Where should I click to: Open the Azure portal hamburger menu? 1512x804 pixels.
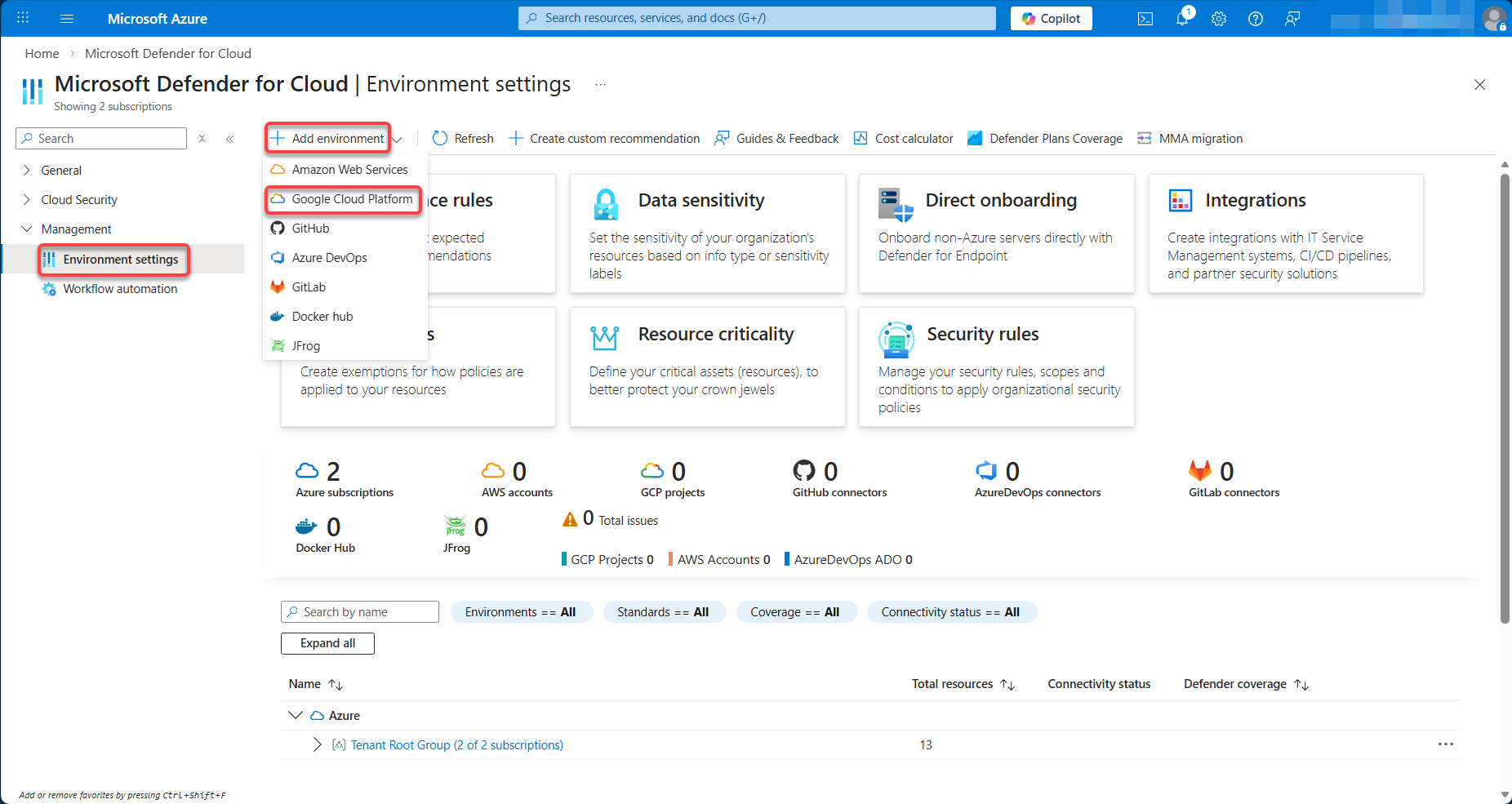(67, 19)
